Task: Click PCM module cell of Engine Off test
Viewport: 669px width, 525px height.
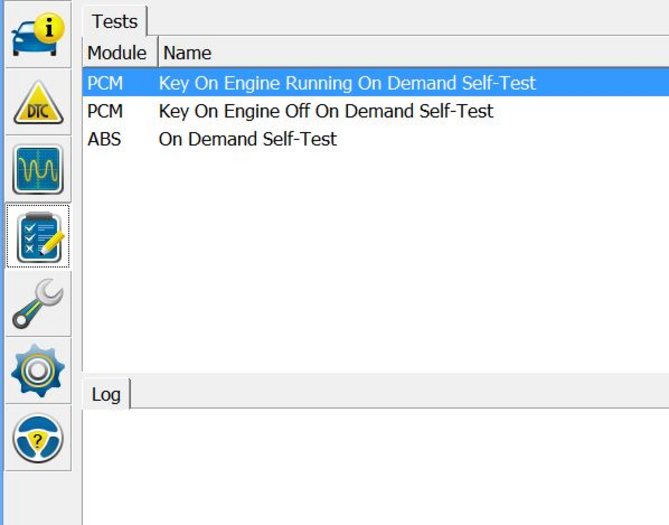Action: tap(105, 111)
